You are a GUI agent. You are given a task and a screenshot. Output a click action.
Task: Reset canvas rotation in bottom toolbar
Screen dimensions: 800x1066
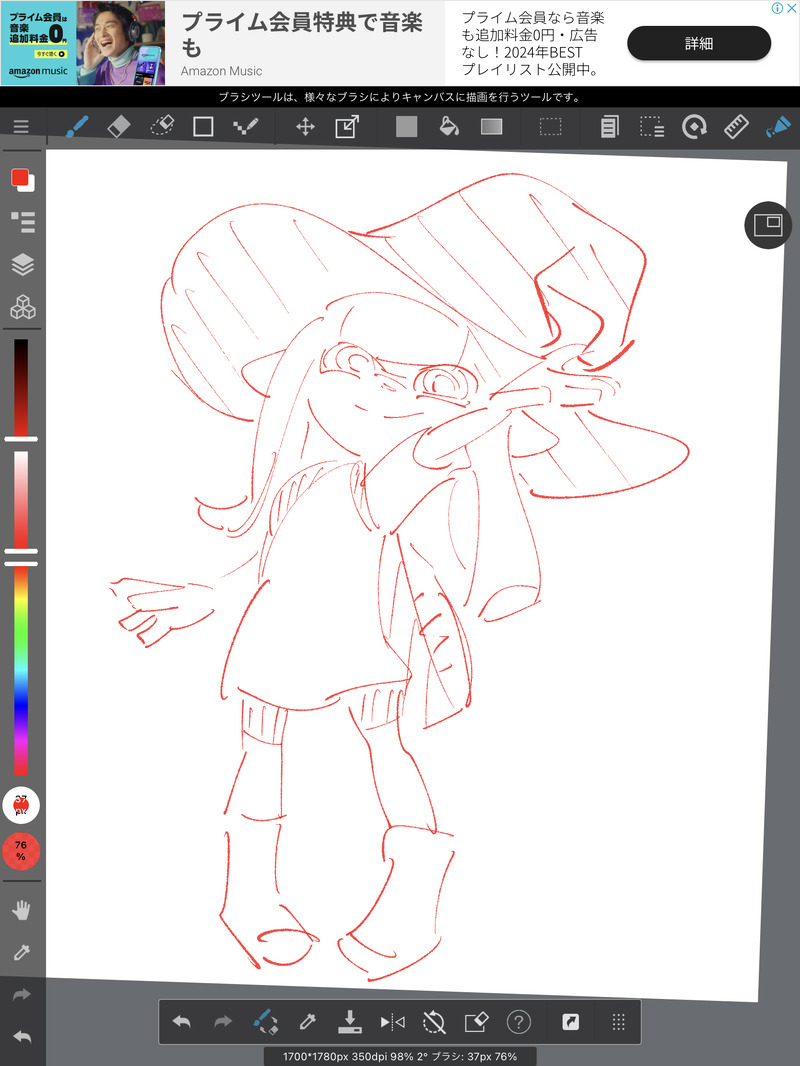point(434,1021)
